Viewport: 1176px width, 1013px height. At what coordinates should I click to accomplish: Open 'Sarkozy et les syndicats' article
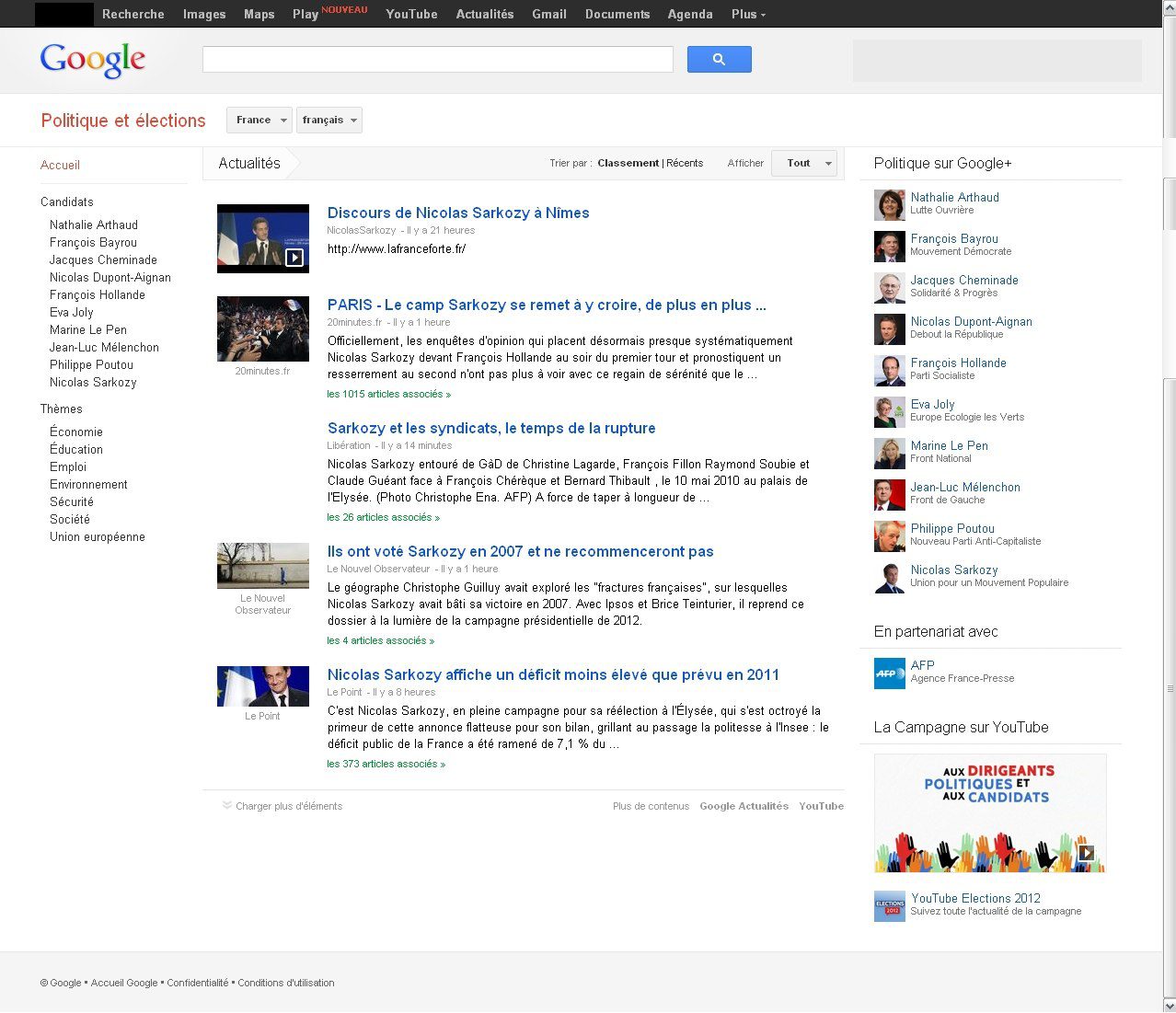click(491, 428)
